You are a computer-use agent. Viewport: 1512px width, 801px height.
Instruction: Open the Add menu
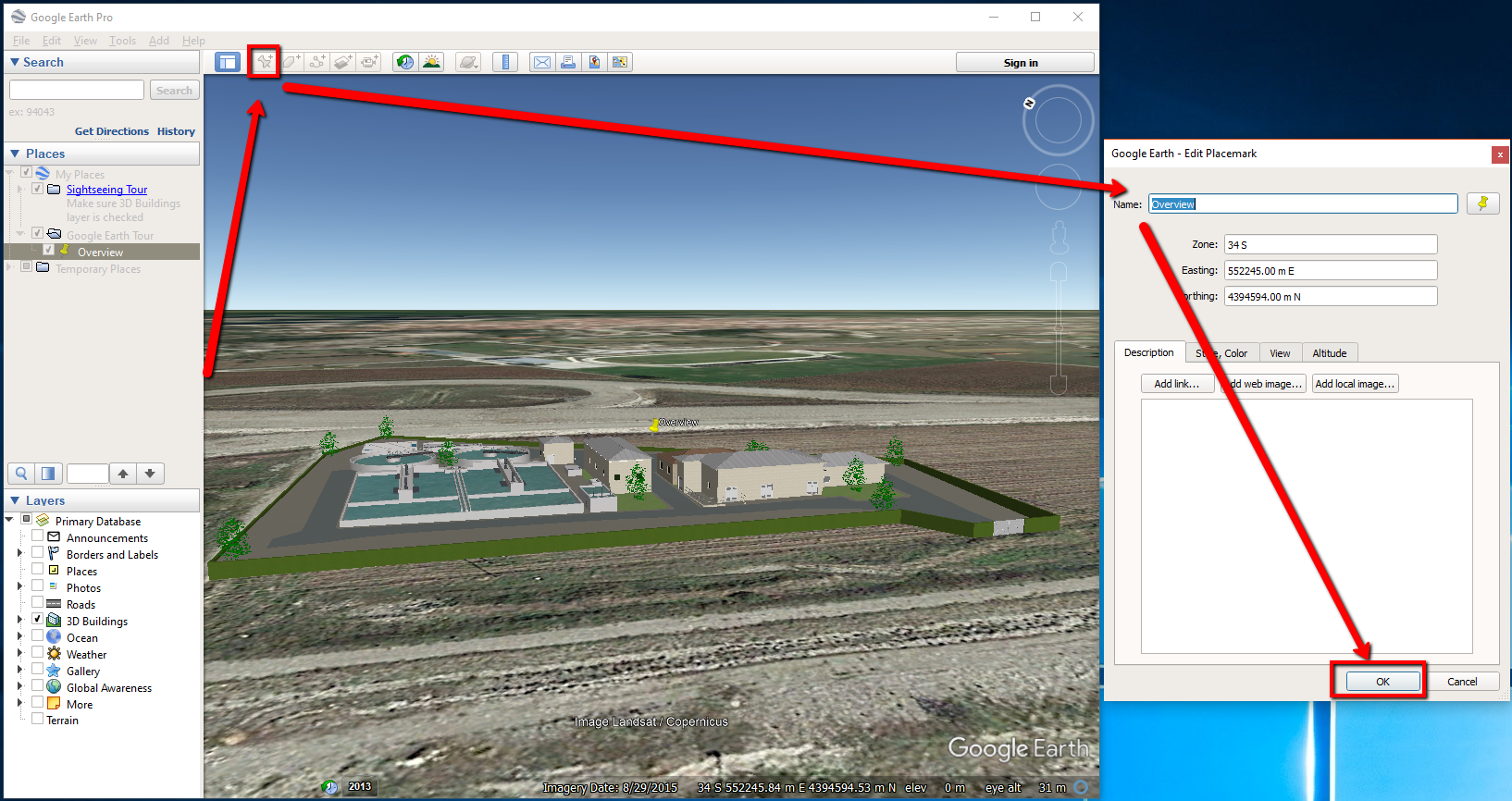click(x=159, y=41)
